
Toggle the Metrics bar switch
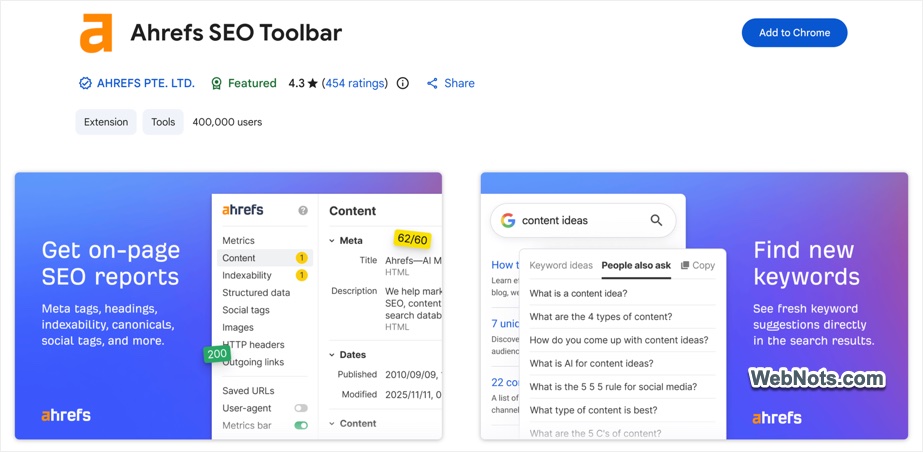(301, 425)
